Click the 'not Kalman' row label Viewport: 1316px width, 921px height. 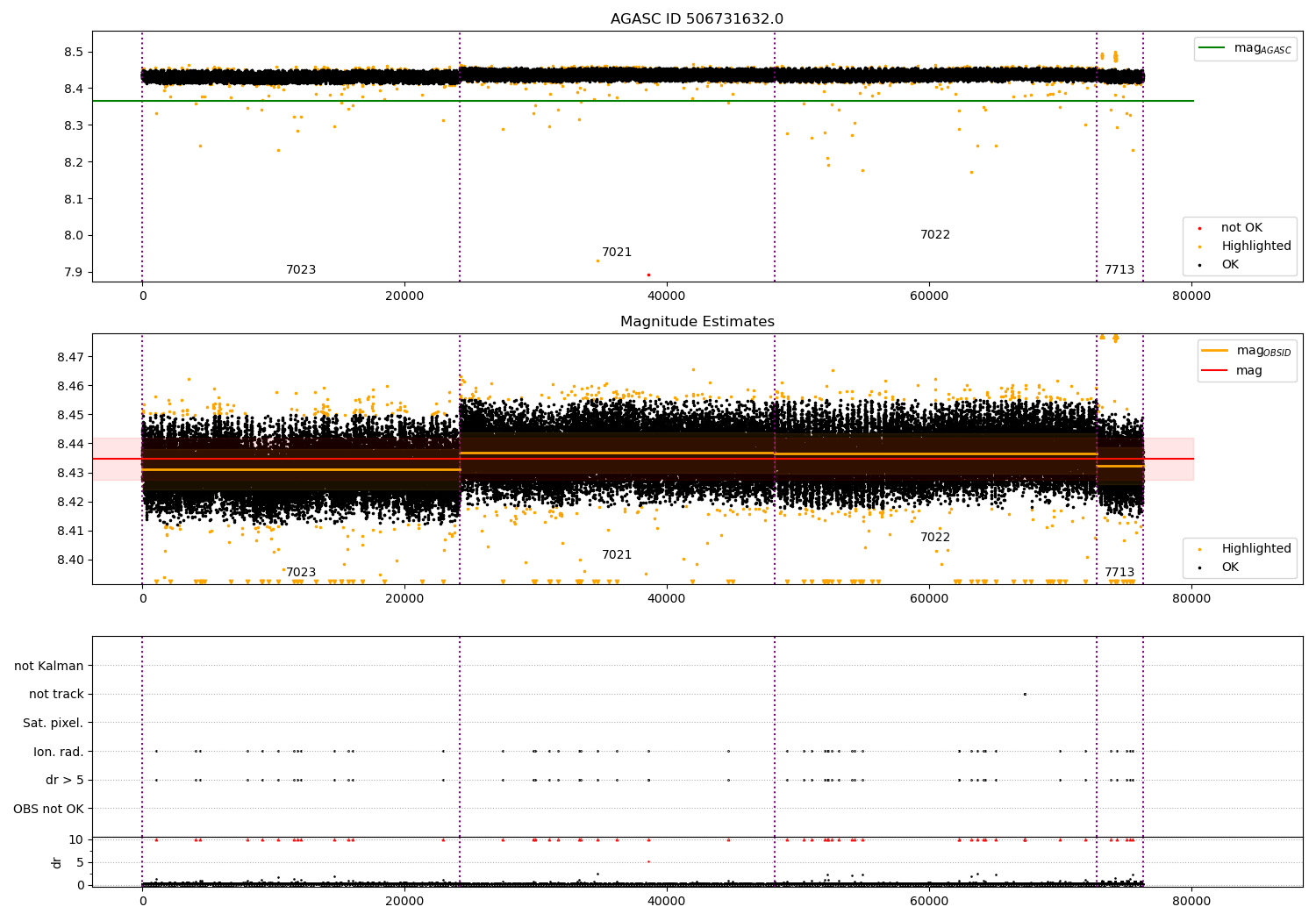pyautogui.click(x=49, y=666)
